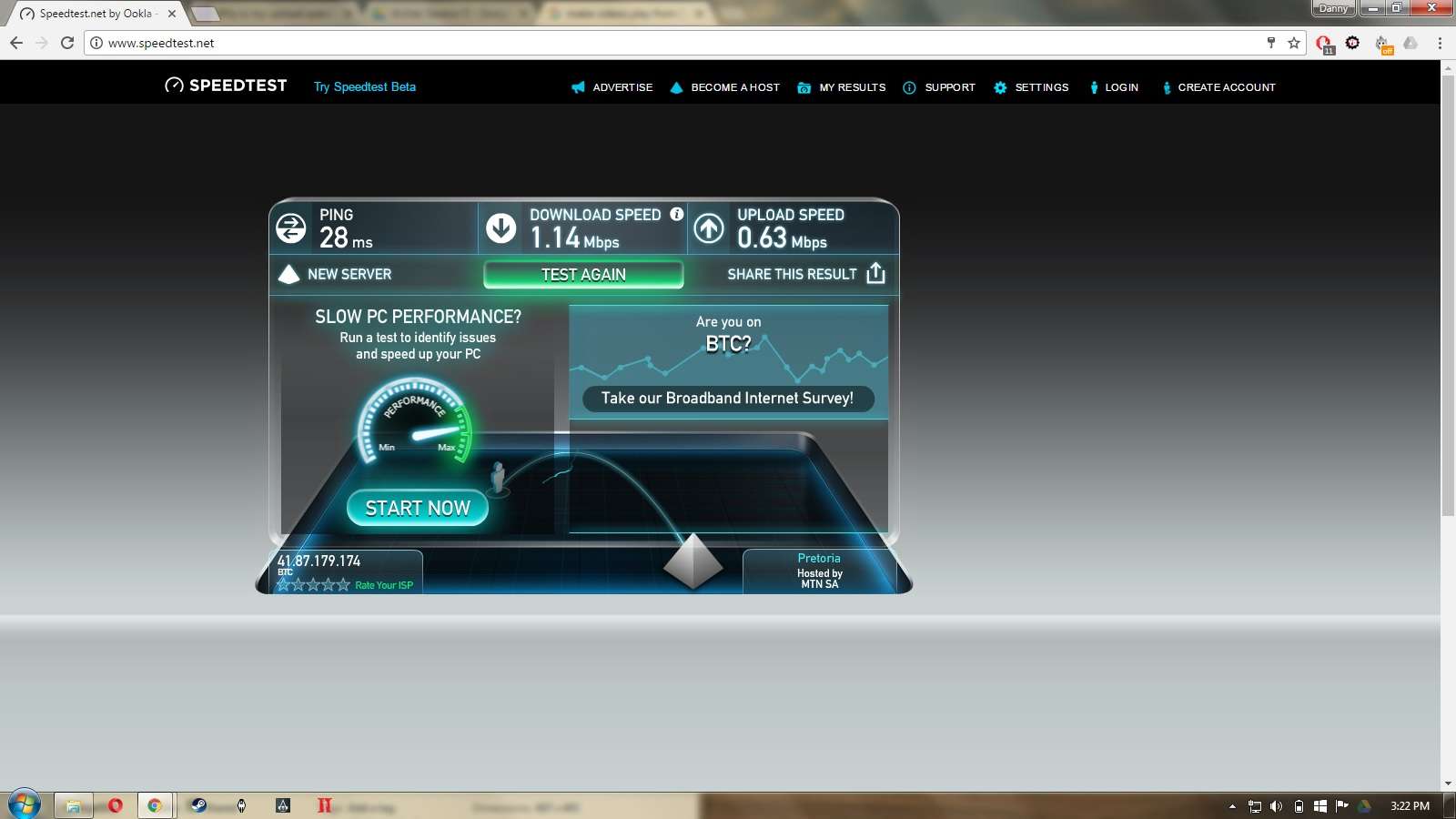The width and height of the screenshot is (1456, 819).
Task: Open My Results page
Action: tap(842, 87)
